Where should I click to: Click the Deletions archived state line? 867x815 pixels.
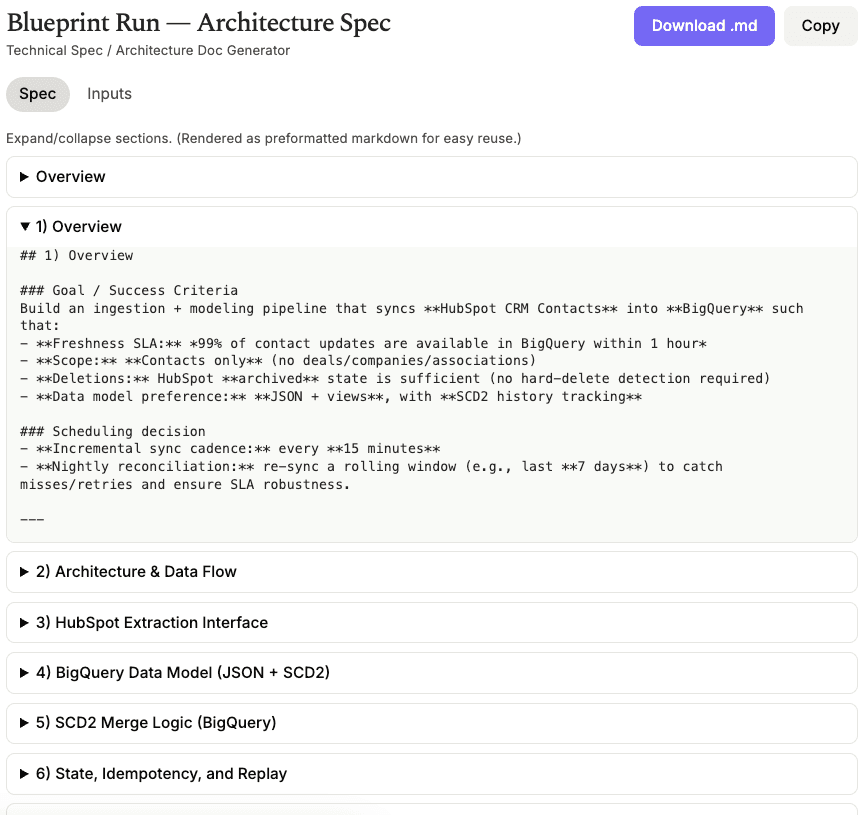395,378
